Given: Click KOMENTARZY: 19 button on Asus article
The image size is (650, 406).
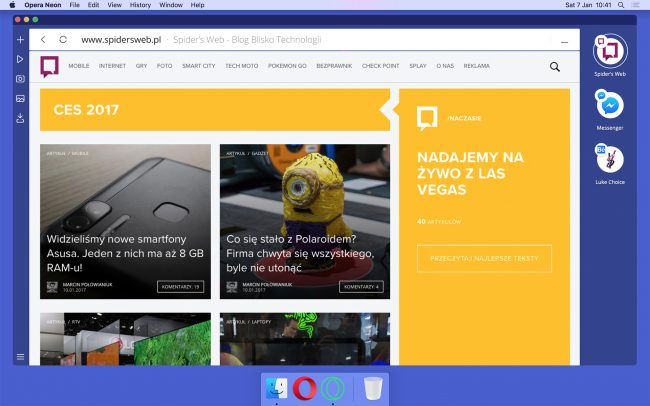Looking at the screenshot, I should tap(180, 287).
